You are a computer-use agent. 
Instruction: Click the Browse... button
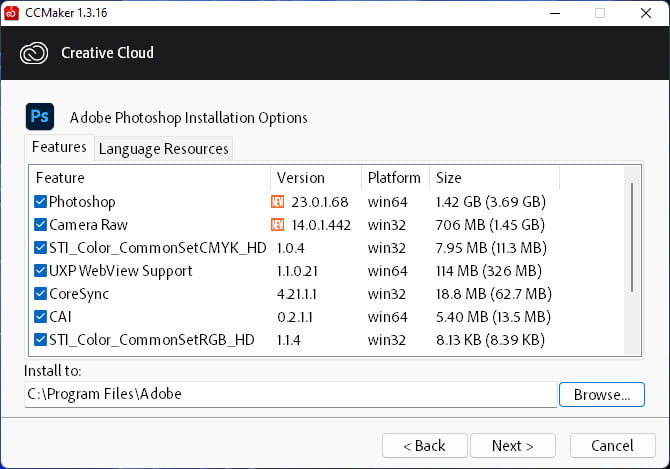602,395
